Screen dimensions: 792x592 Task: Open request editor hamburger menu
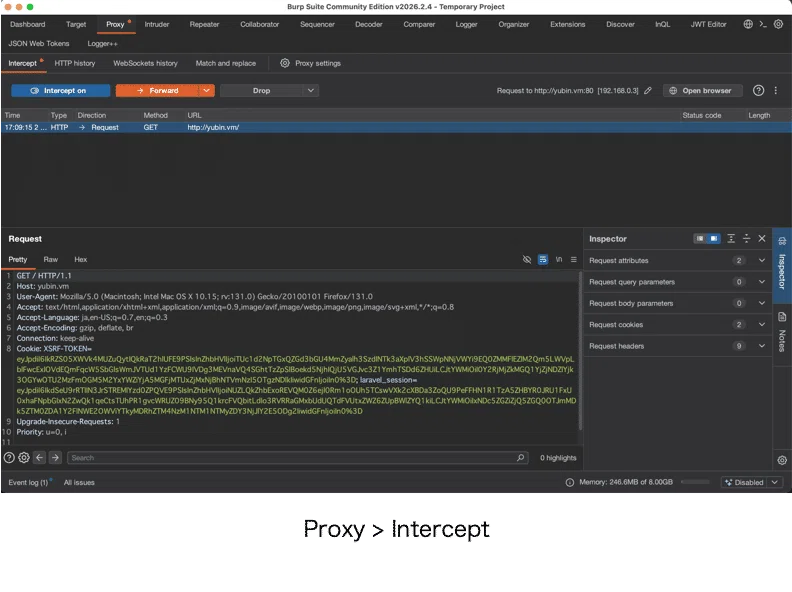(x=574, y=259)
